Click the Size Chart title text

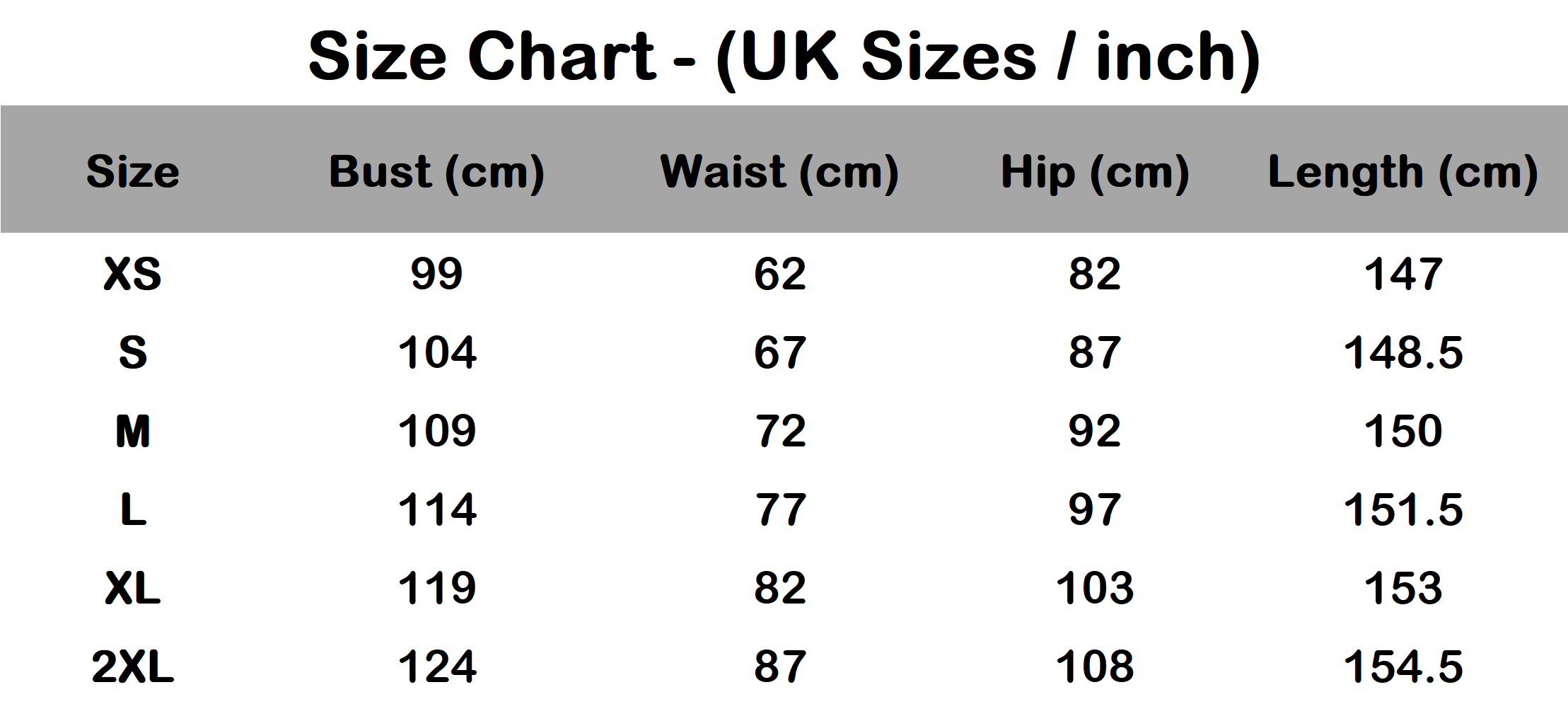(x=784, y=57)
